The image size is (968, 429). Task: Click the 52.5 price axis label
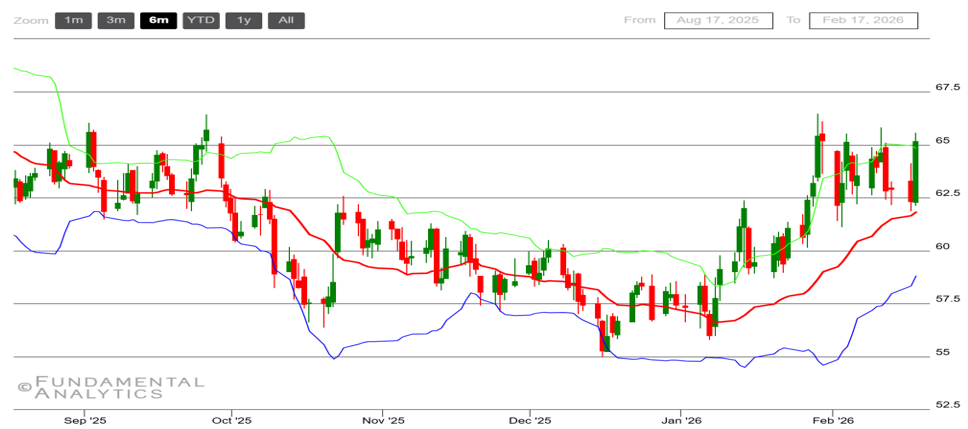coord(948,405)
